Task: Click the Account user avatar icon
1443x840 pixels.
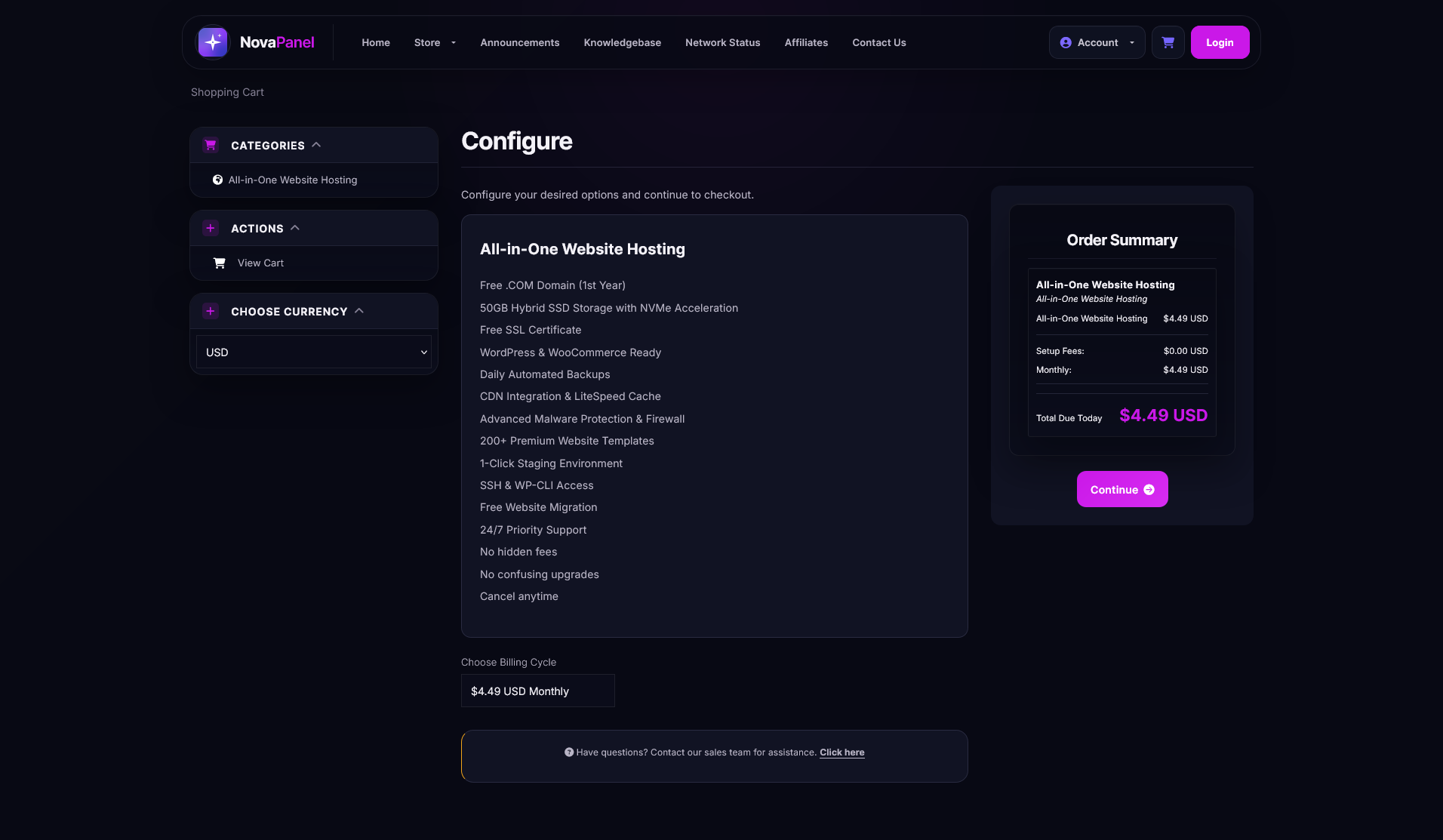Action: 1066,43
